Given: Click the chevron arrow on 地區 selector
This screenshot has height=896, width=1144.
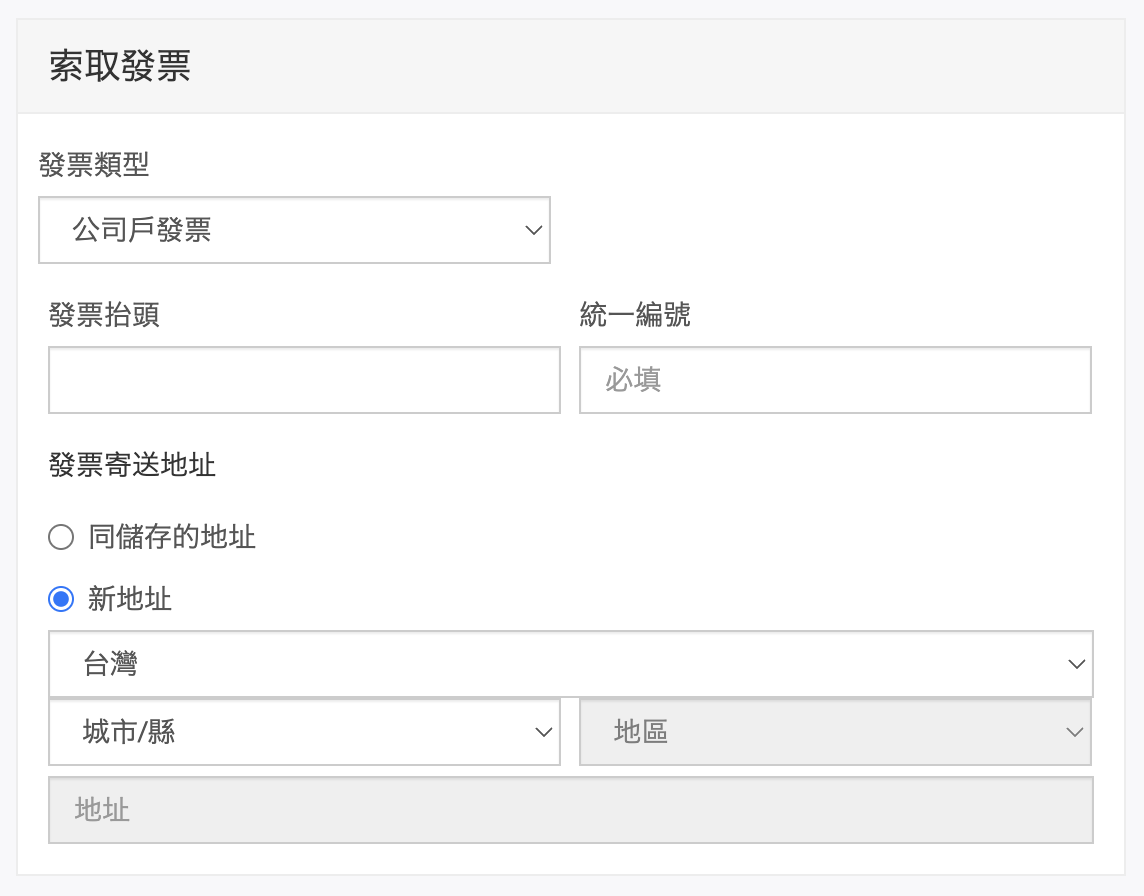Looking at the screenshot, I should (x=1075, y=732).
